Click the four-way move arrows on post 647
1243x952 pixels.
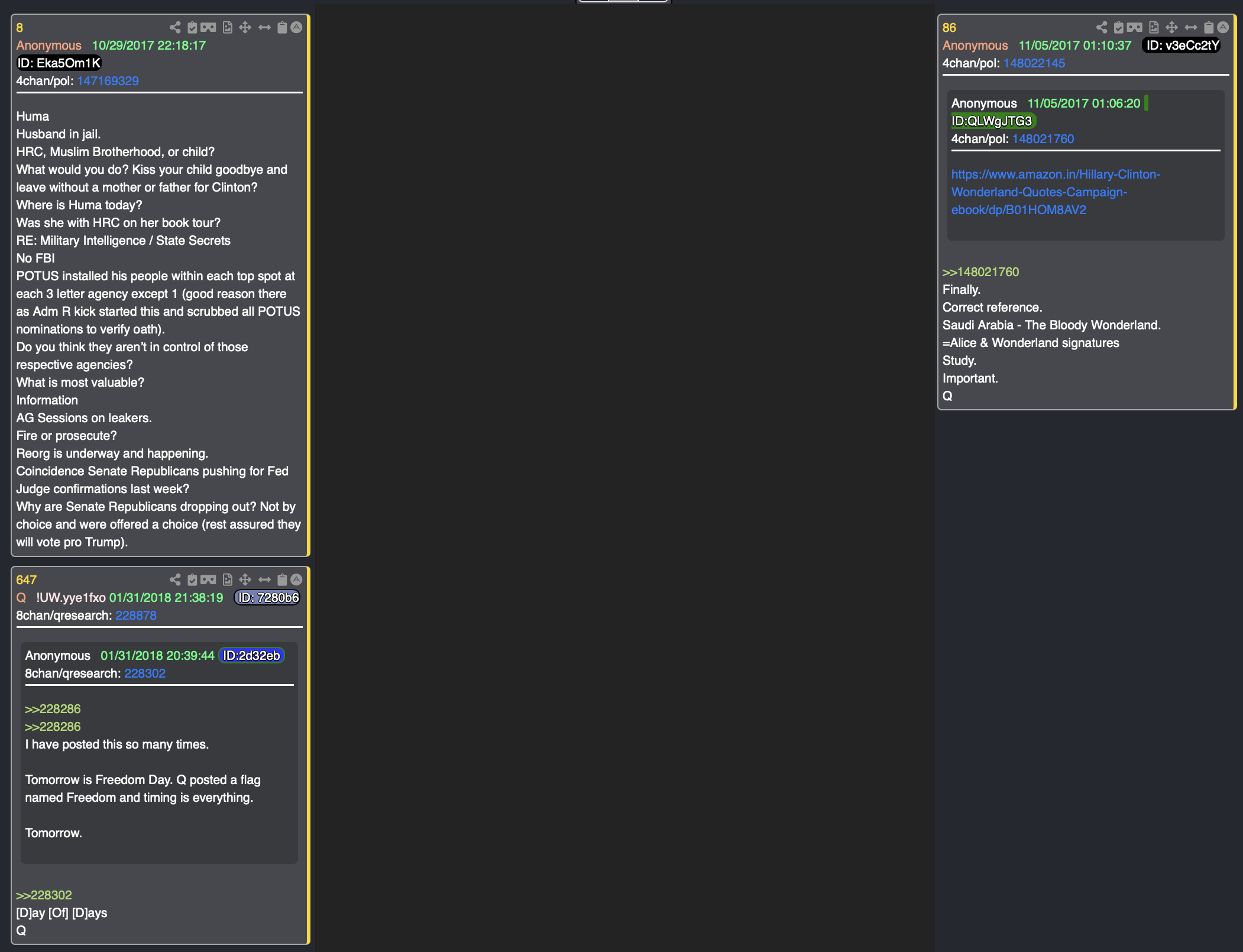[245, 579]
